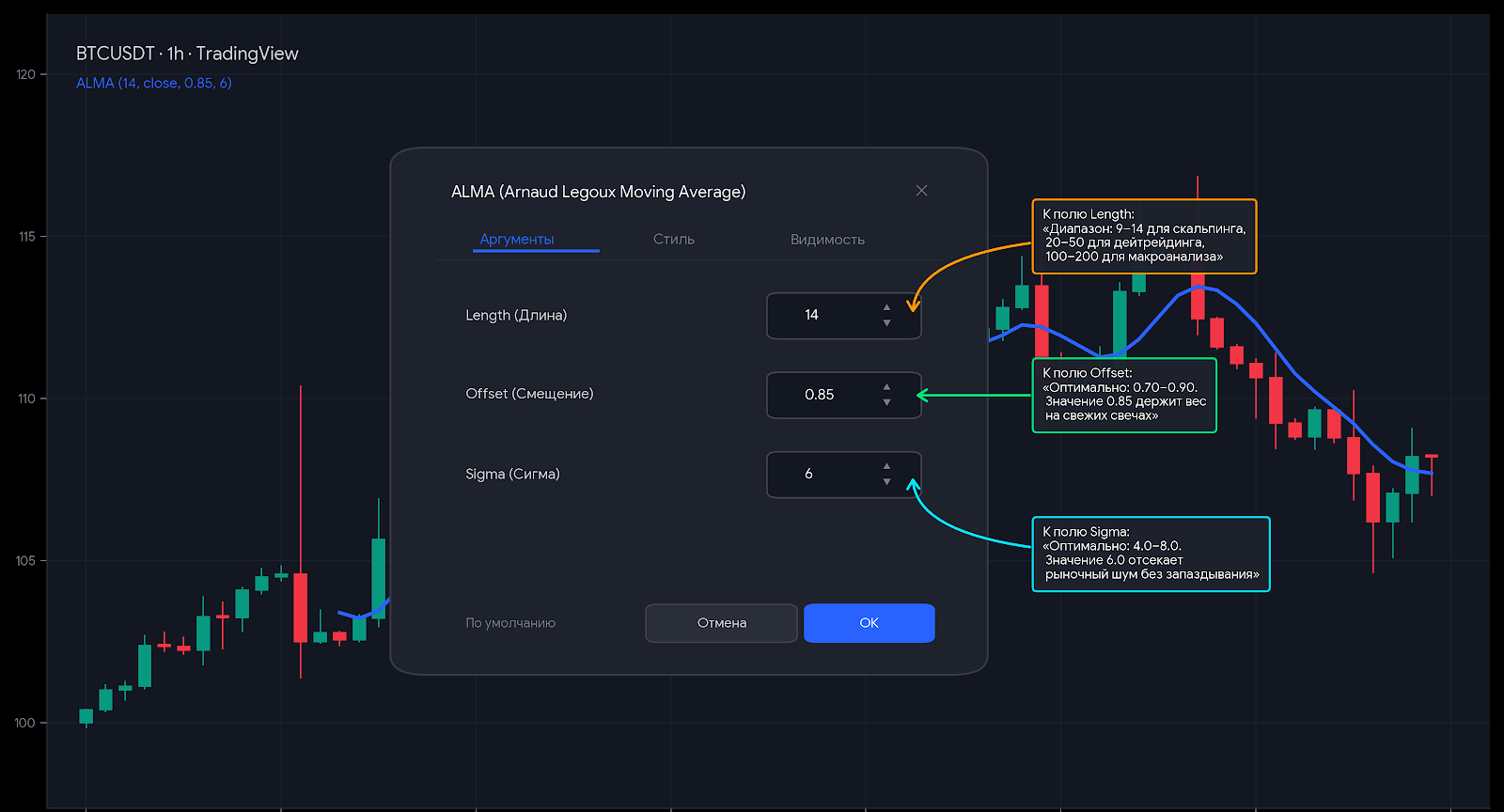Image resolution: width=1504 pixels, height=812 pixels.
Task: Click the 100 price axis label
Action: (x=25, y=723)
